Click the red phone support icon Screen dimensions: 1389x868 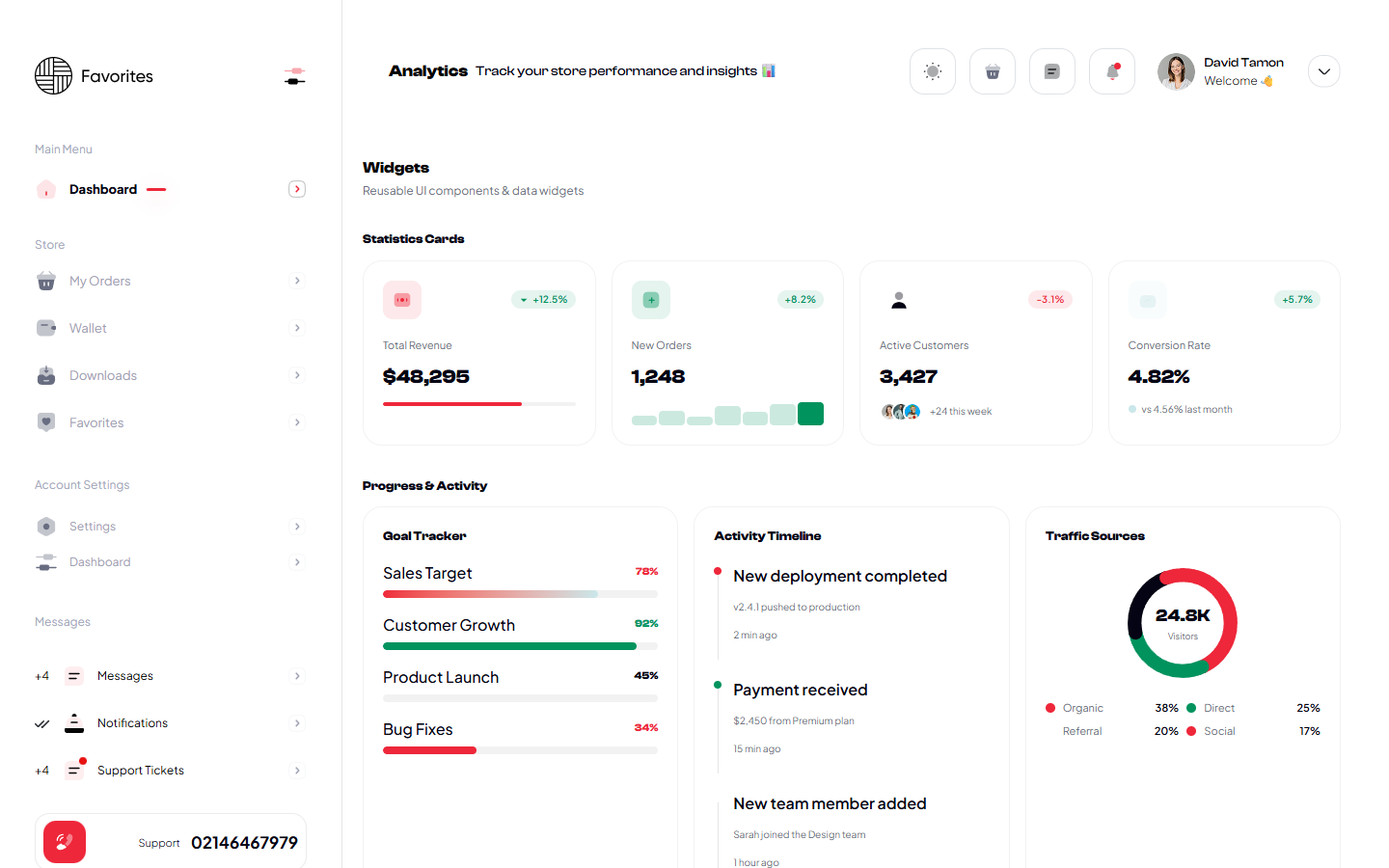pos(65,842)
